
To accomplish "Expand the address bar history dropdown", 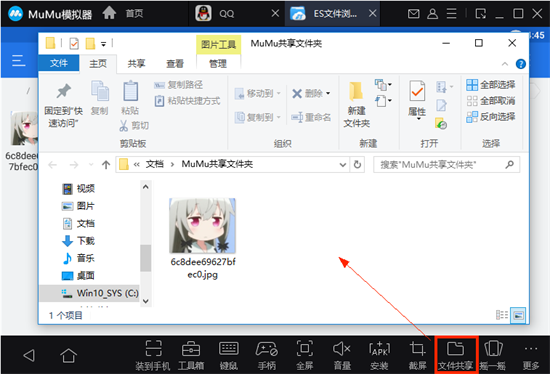I will coord(343,165).
